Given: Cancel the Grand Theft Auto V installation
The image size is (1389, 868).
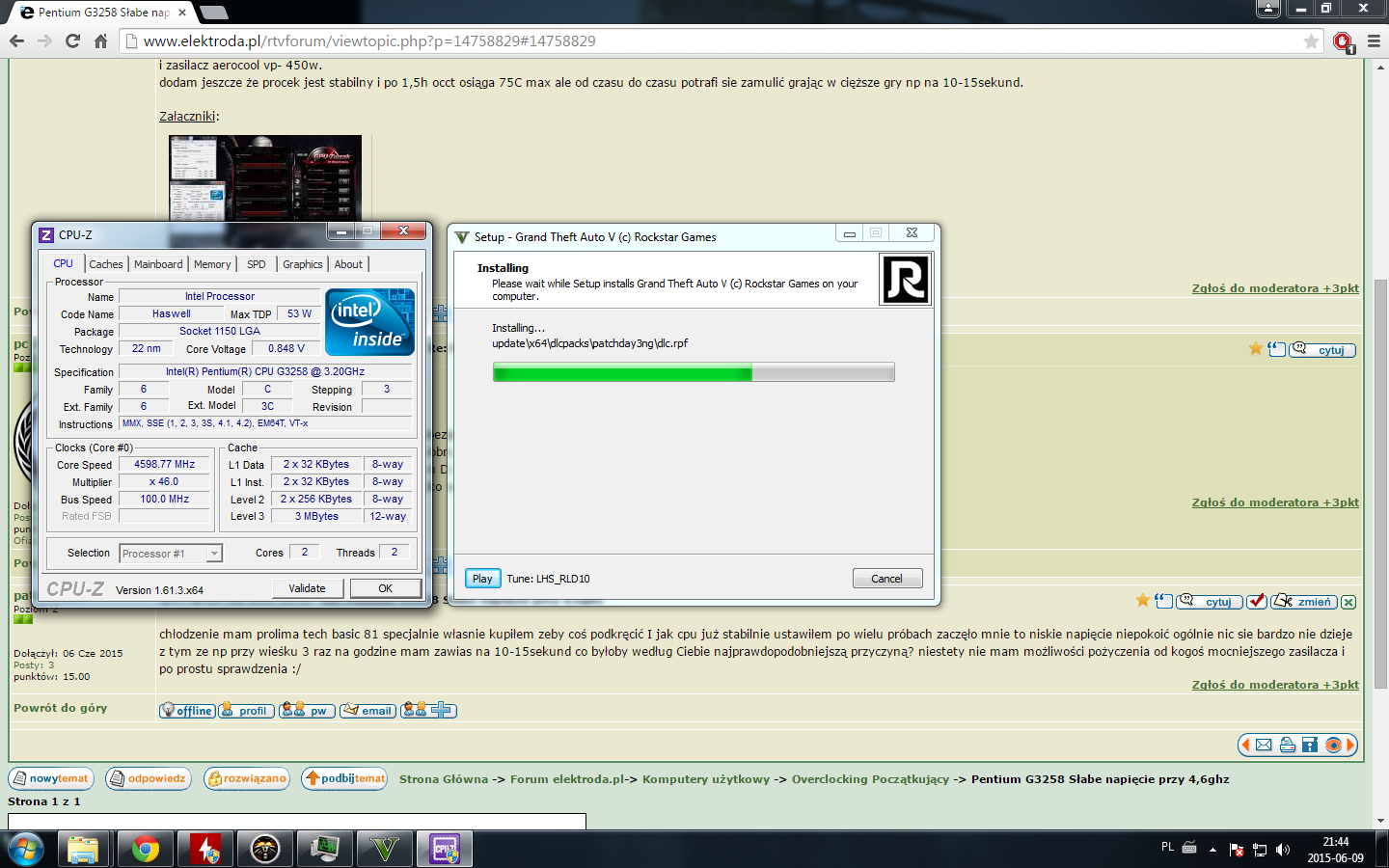Looking at the screenshot, I should click(x=886, y=579).
